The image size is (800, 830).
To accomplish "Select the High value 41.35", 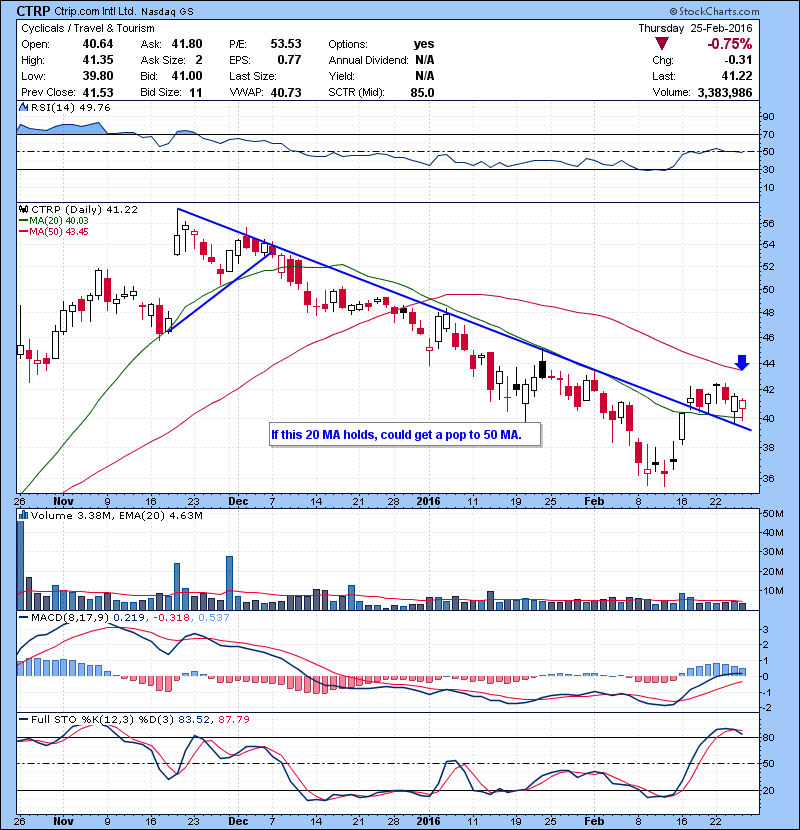I will click(98, 60).
